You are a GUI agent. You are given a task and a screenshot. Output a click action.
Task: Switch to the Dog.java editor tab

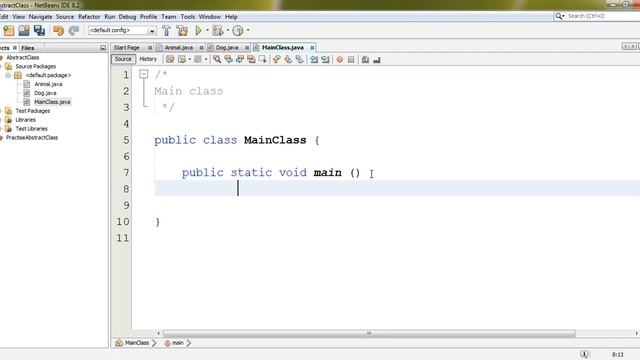pos(227,48)
